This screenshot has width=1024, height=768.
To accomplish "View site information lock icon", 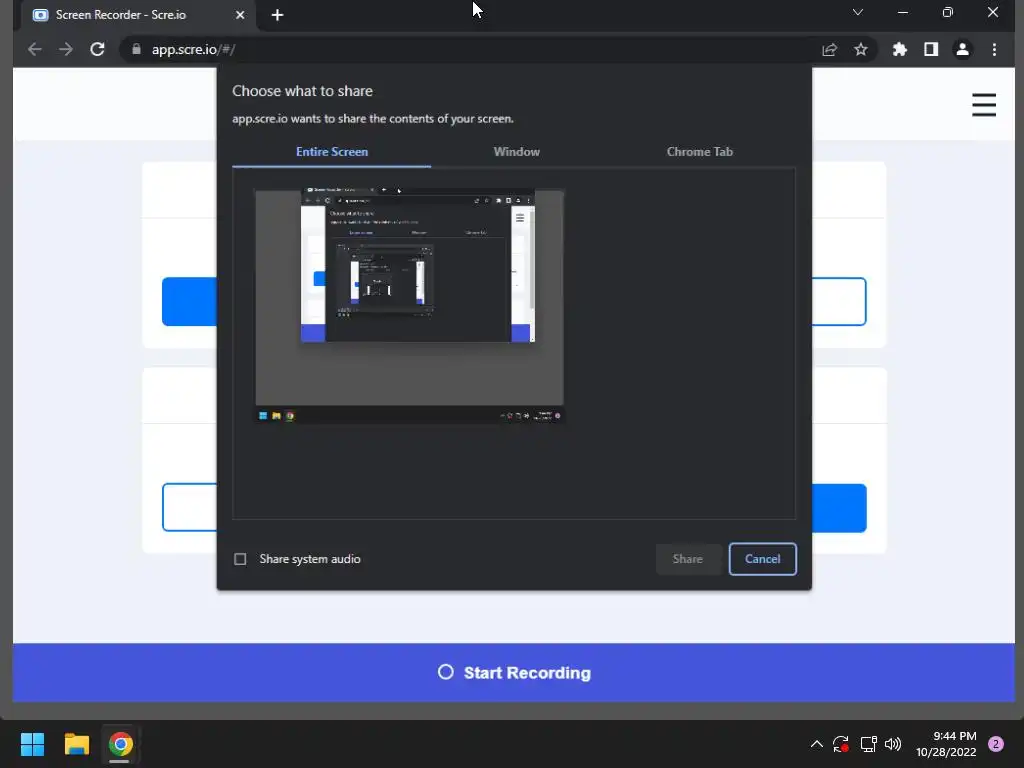I will coord(136,49).
